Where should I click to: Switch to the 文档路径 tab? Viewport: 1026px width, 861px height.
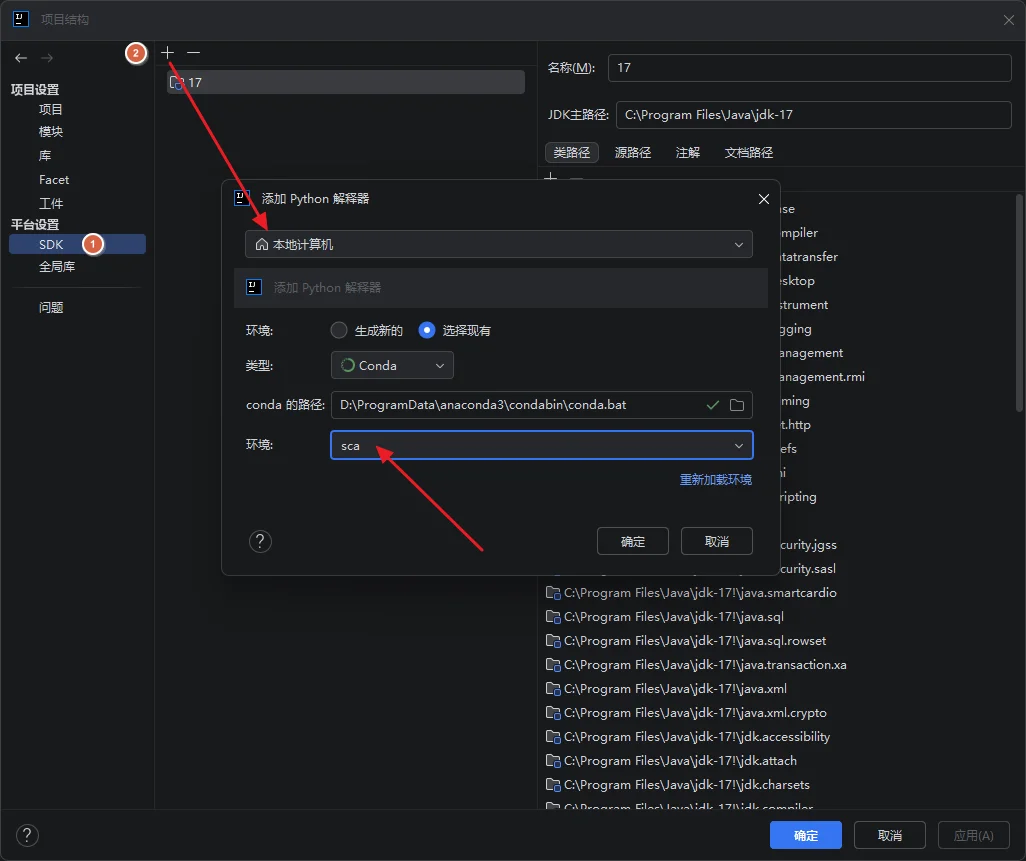(748, 152)
